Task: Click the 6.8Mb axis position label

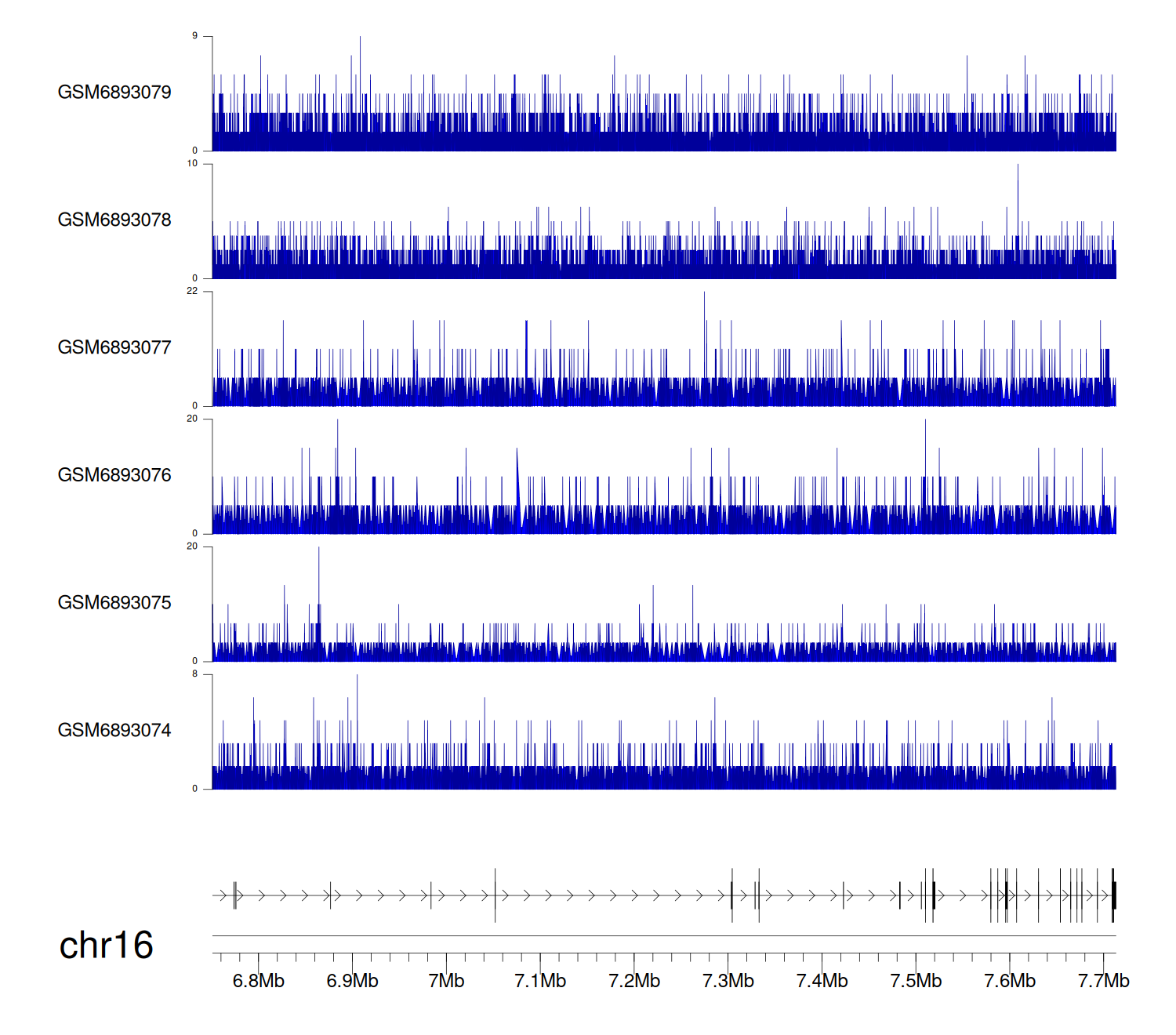Action: [x=259, y=981]
